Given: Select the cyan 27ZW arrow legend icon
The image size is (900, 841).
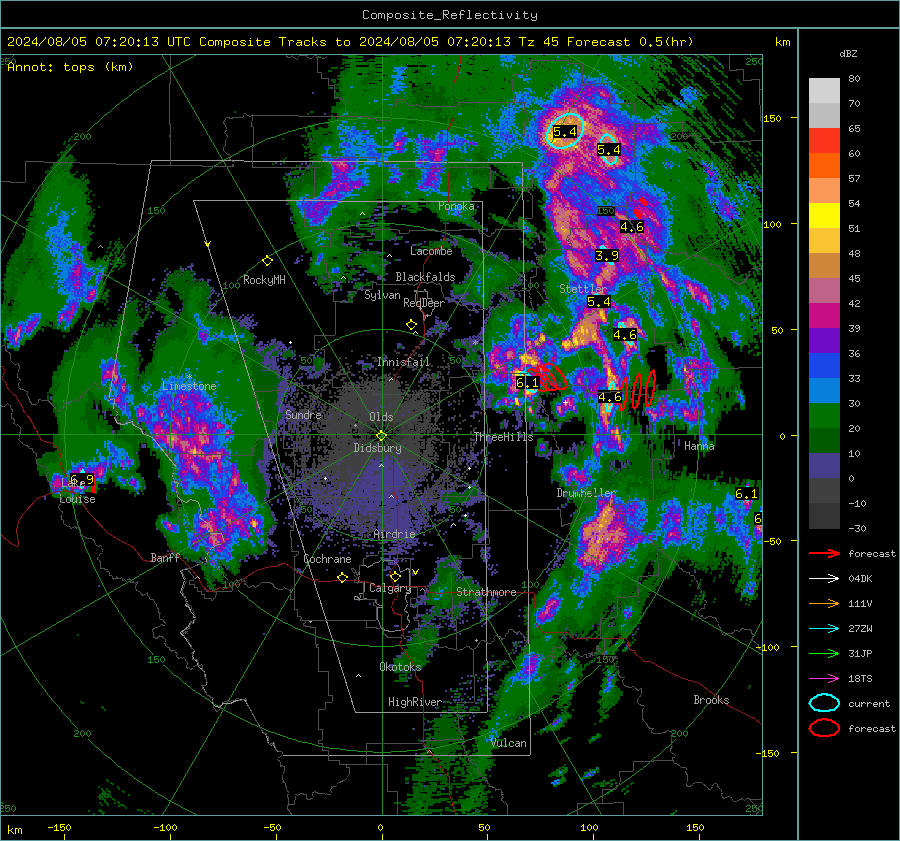Looking at the screenshot, I should point(824,629).
